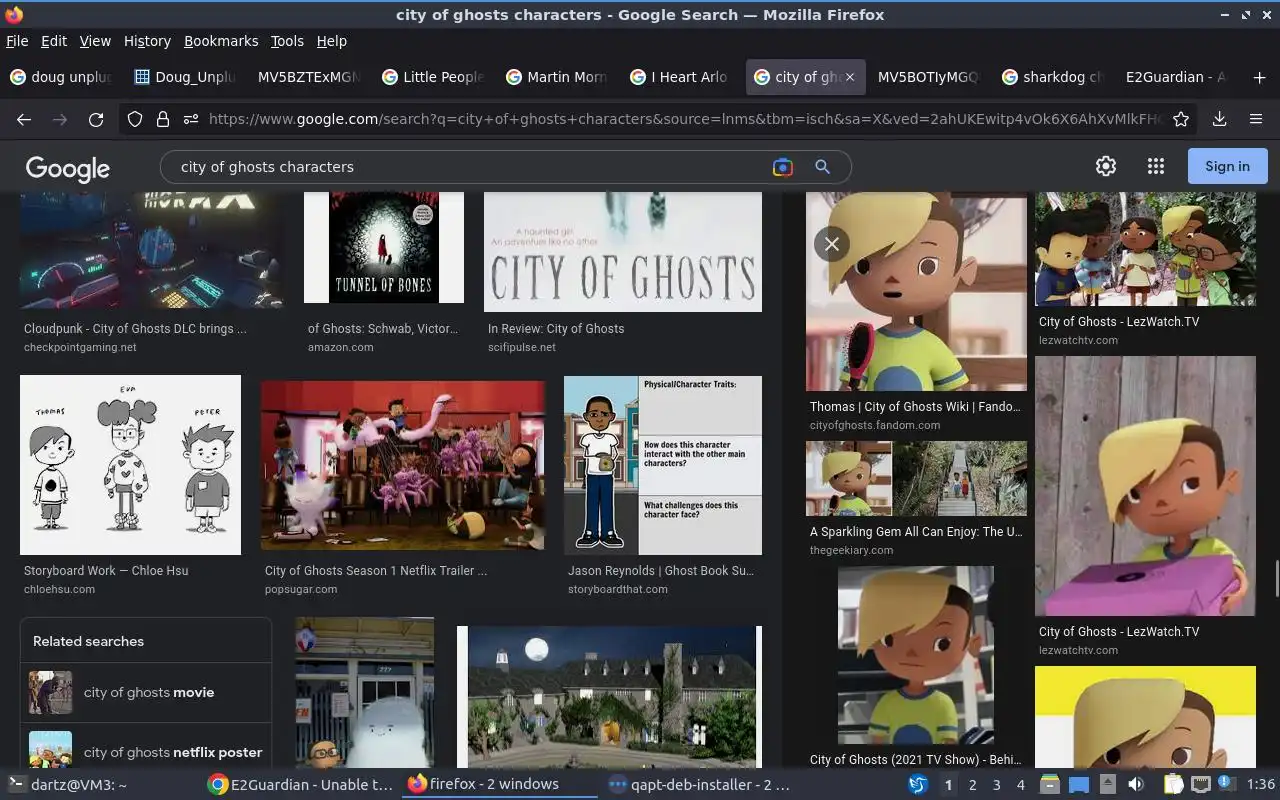Open the clipboard manager tray icon
The width and height of the screenshot is (1280, 800).
(x=1173, y=785)
